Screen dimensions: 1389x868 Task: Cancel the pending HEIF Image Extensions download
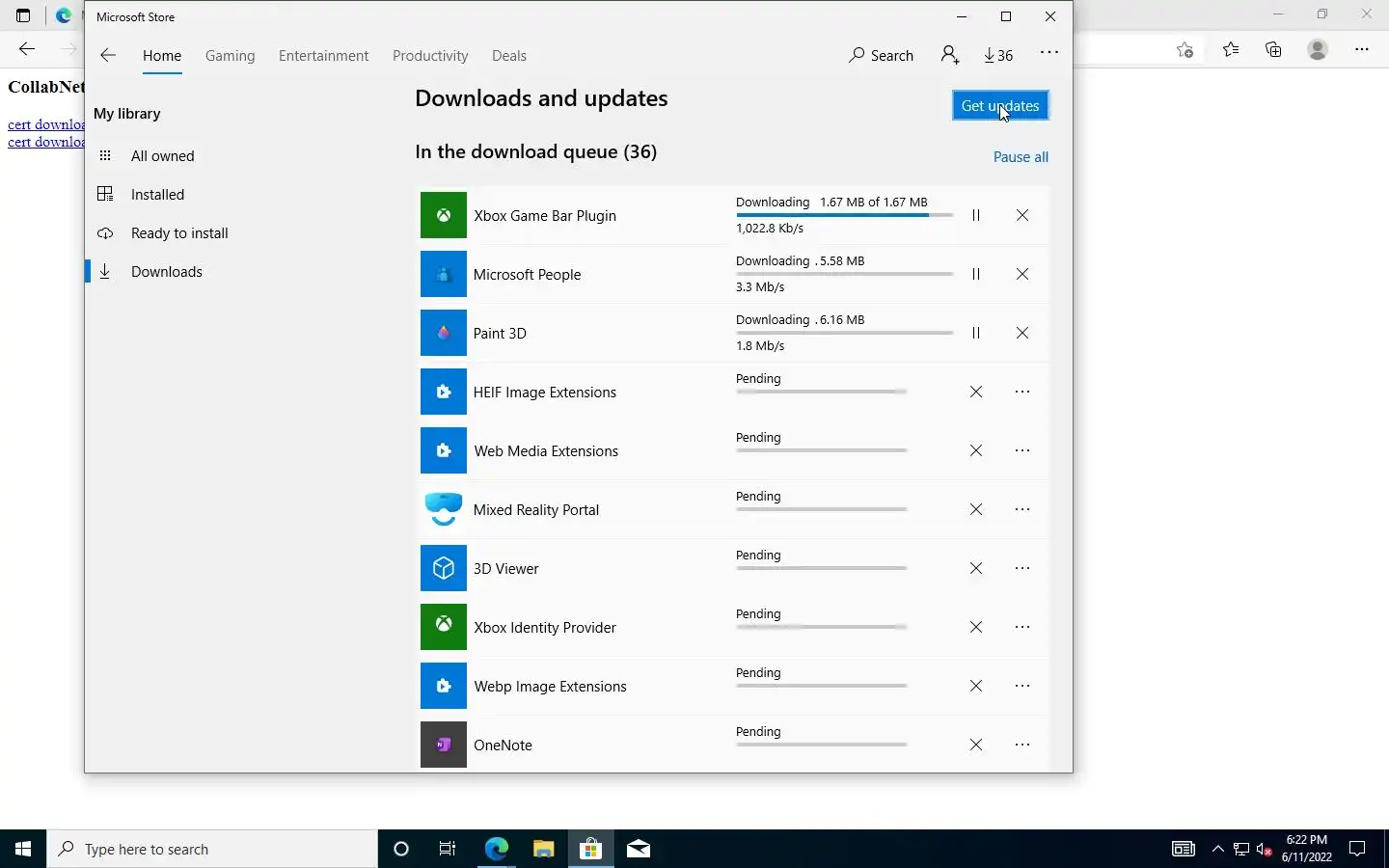976,393
